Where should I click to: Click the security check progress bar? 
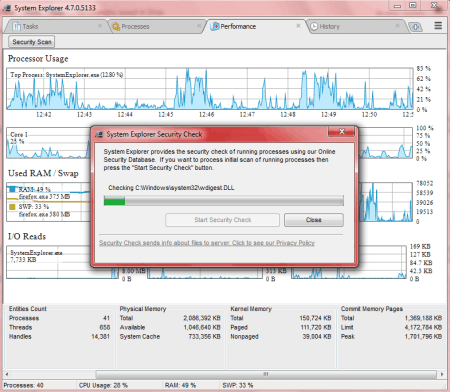click(224, 201)
